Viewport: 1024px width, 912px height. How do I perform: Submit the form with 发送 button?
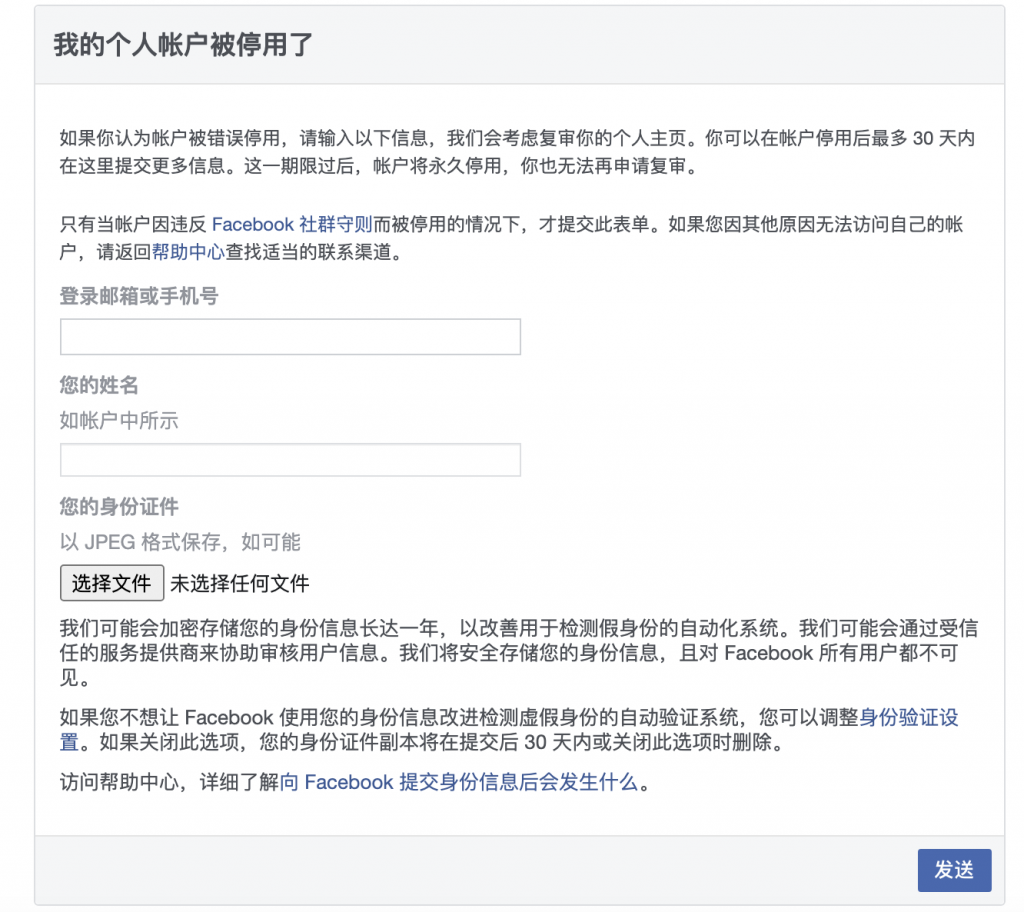[954, 870]
